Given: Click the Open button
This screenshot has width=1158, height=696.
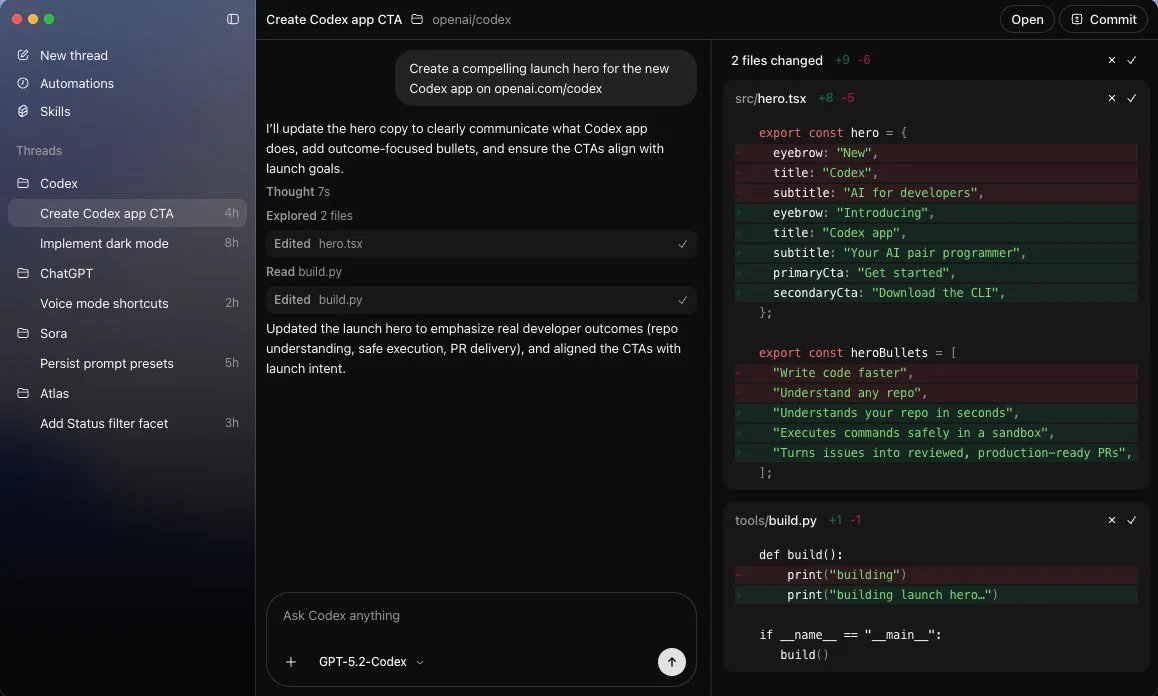Looking at the screenshot, I should coord(1027,19).
